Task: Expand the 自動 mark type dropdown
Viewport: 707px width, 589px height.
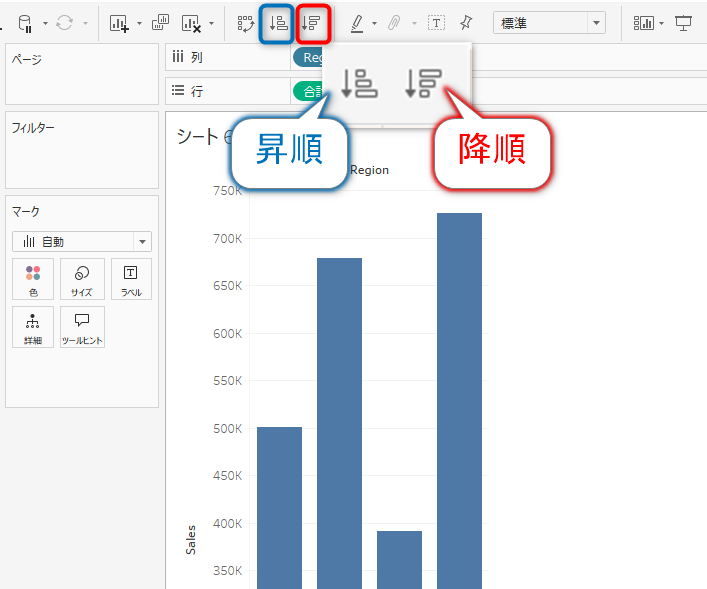Action: (x=82, y=241)
